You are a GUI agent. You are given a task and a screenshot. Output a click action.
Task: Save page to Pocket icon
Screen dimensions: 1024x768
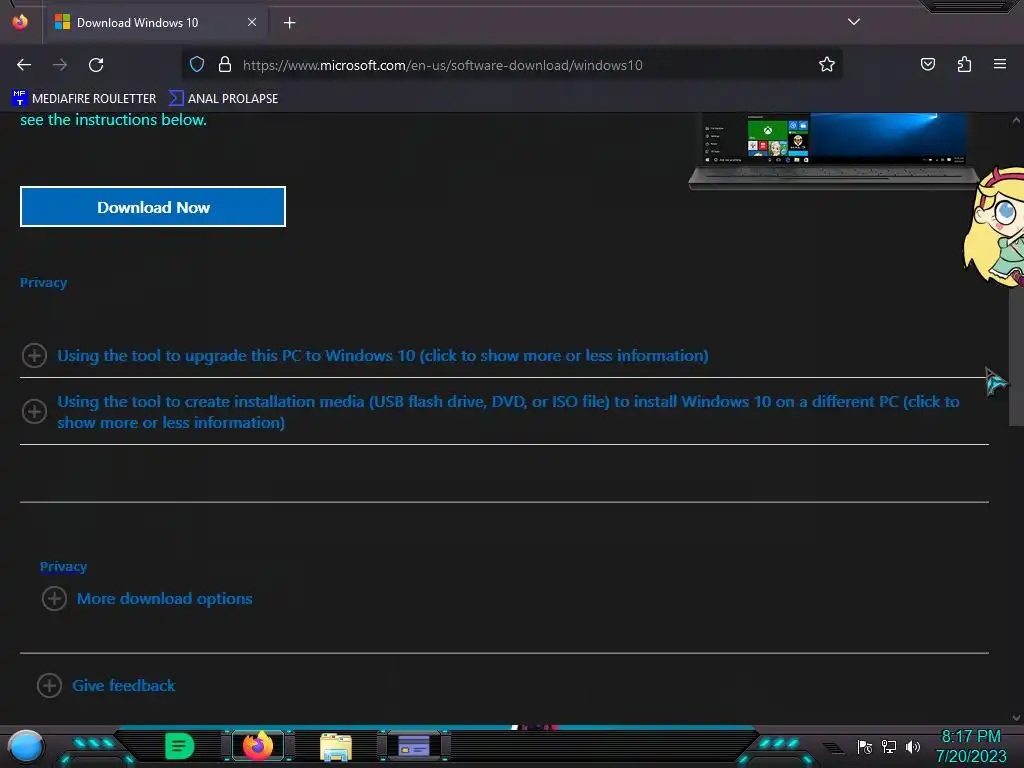coord(927,64)
